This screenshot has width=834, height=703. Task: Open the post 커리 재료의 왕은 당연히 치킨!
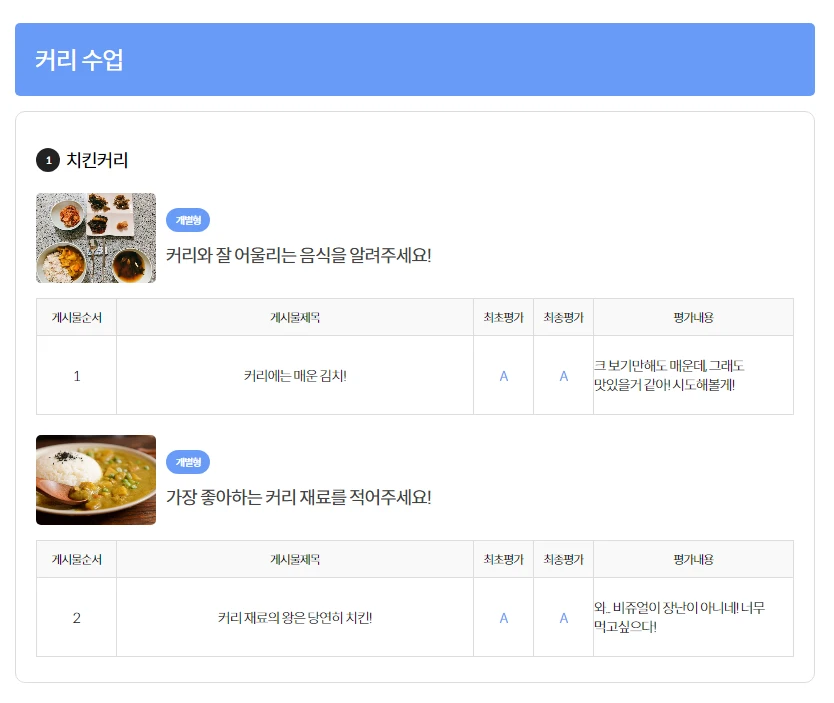pyautogui.click(x=295, y=618)
